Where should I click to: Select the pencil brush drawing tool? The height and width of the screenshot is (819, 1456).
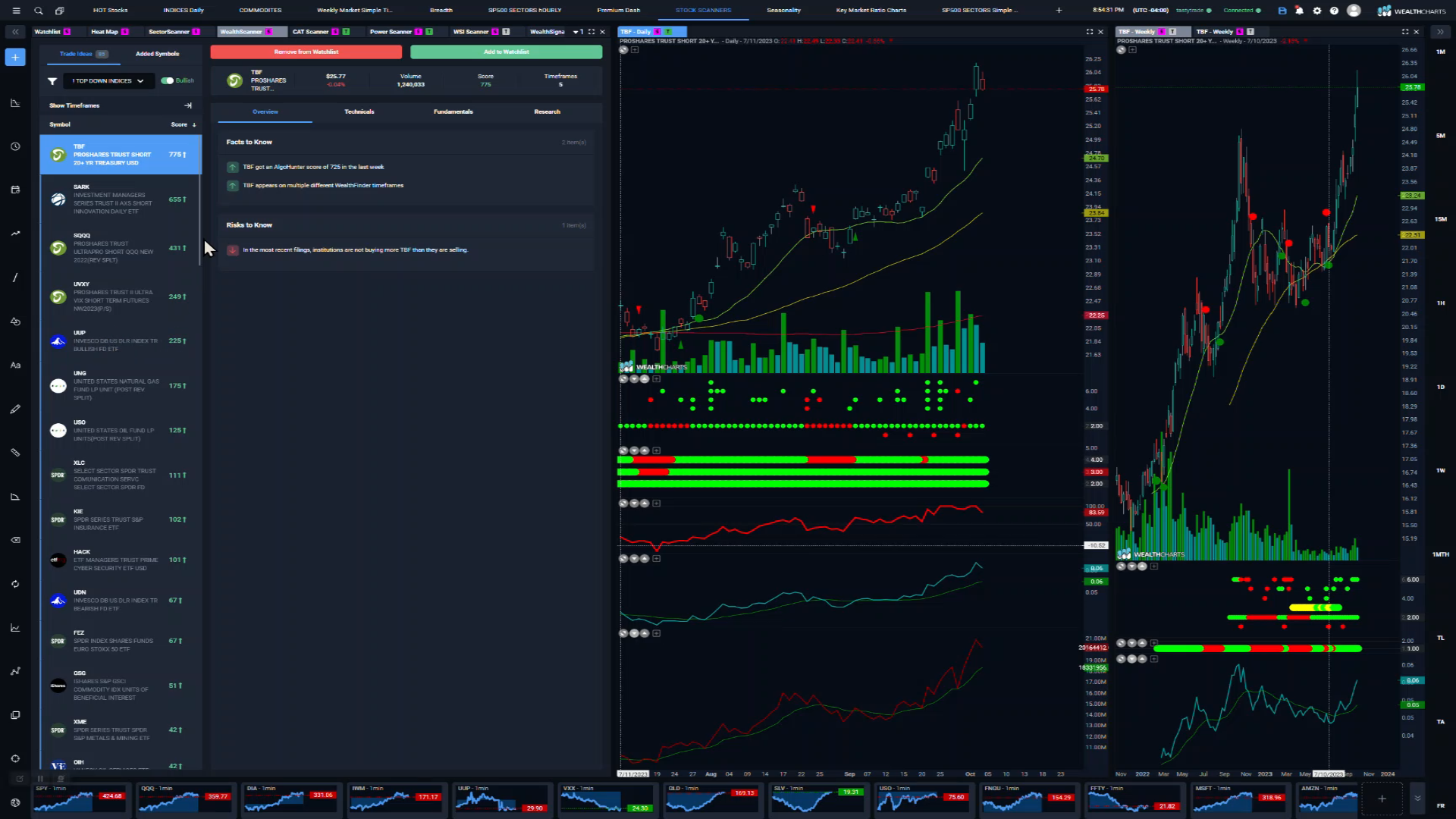15,409
